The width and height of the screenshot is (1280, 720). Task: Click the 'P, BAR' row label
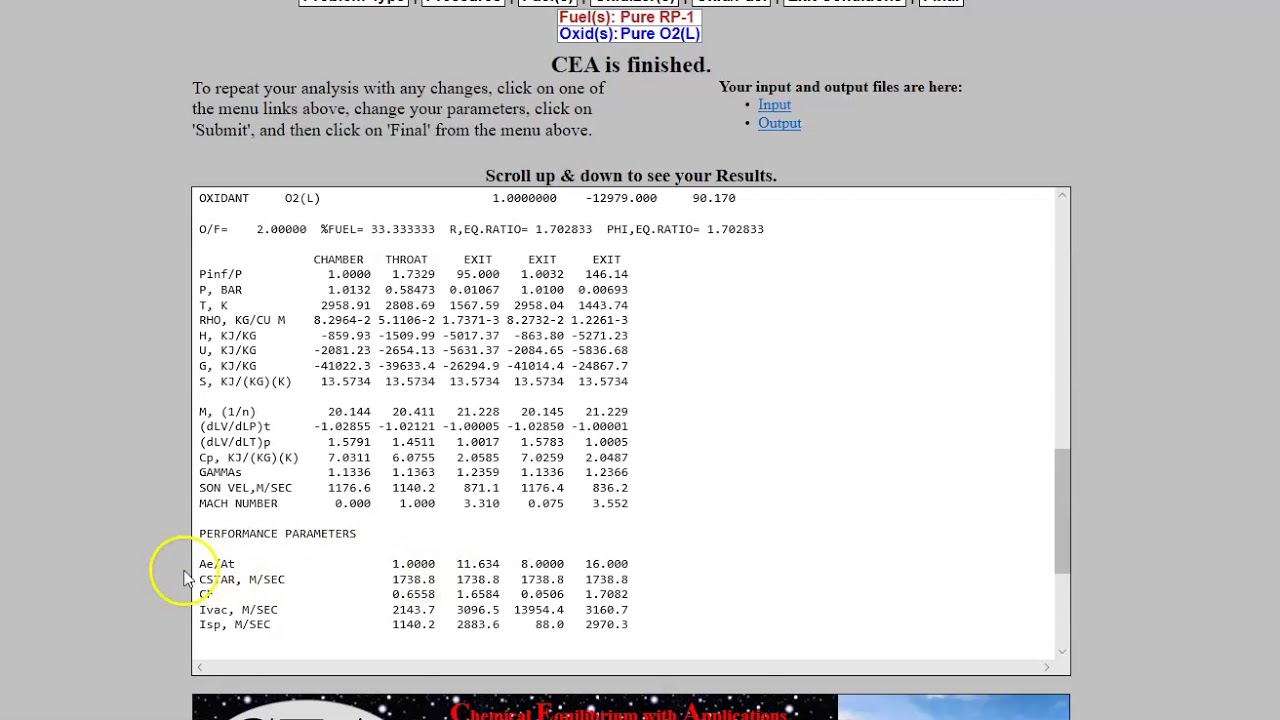pyautogui.click(x=220, y=290)
